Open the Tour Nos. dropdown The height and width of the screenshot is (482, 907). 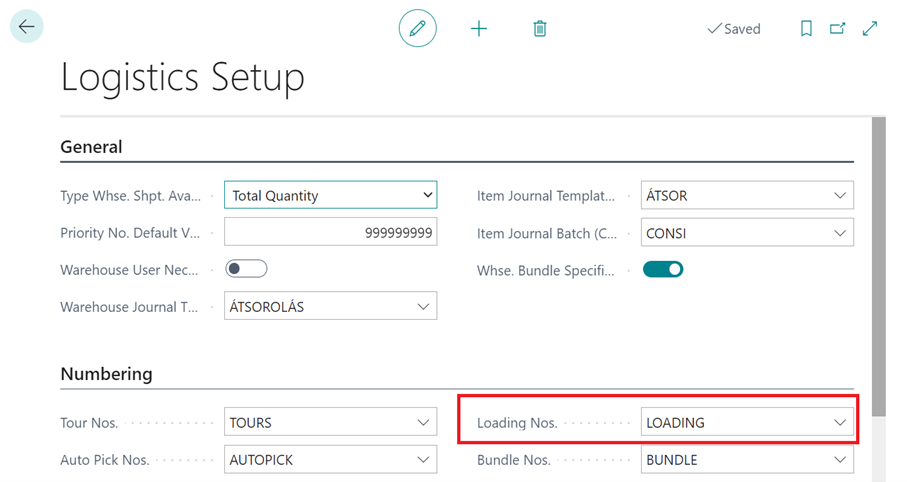coord(423,423)
